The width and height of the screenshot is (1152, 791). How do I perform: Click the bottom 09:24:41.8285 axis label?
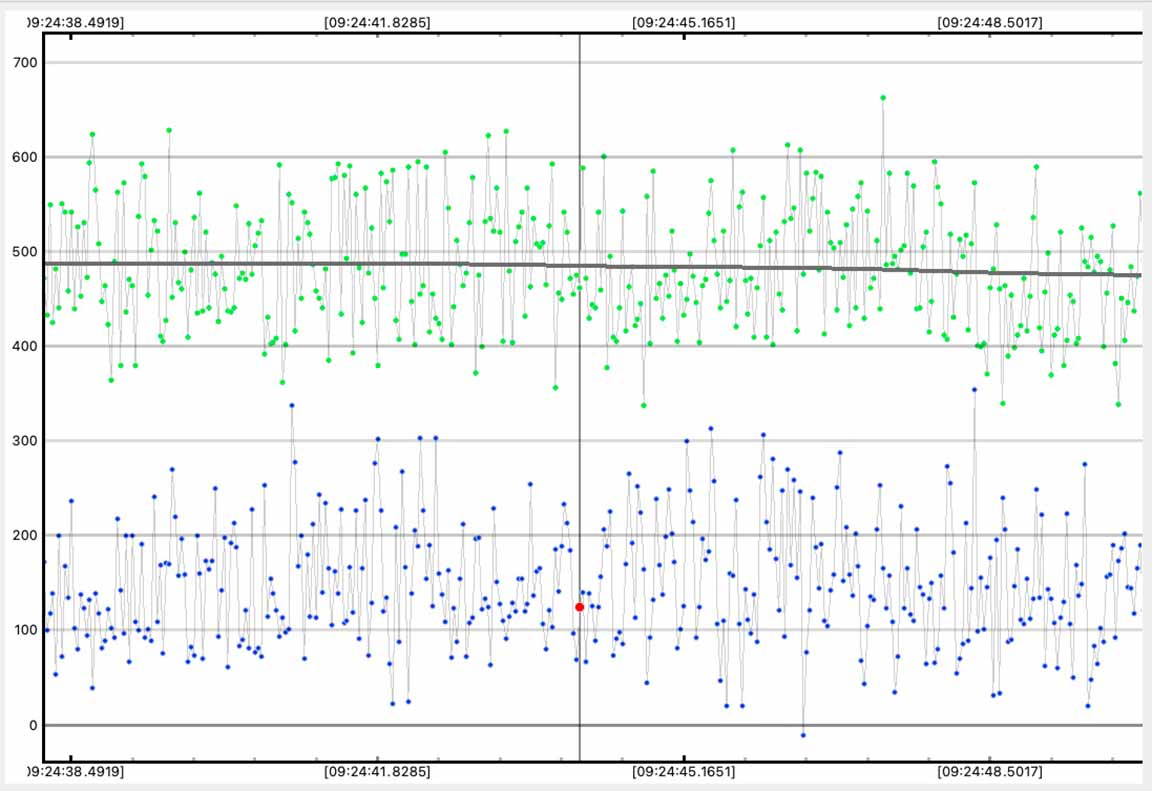tap(377, 772)
